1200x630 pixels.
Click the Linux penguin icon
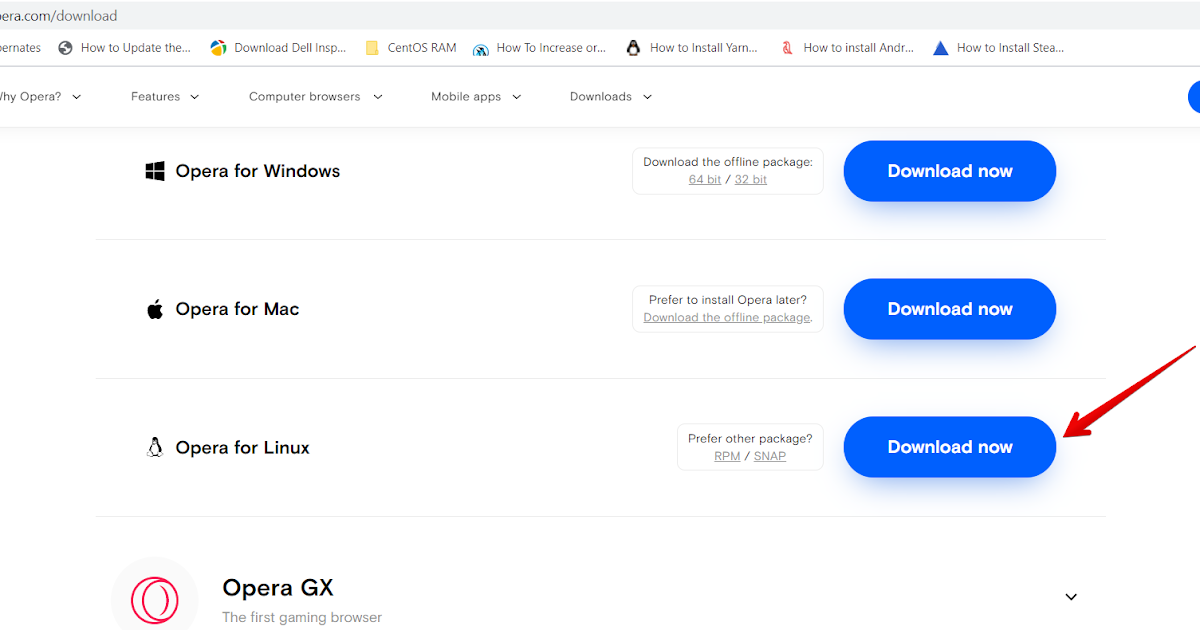pos(155,447)
